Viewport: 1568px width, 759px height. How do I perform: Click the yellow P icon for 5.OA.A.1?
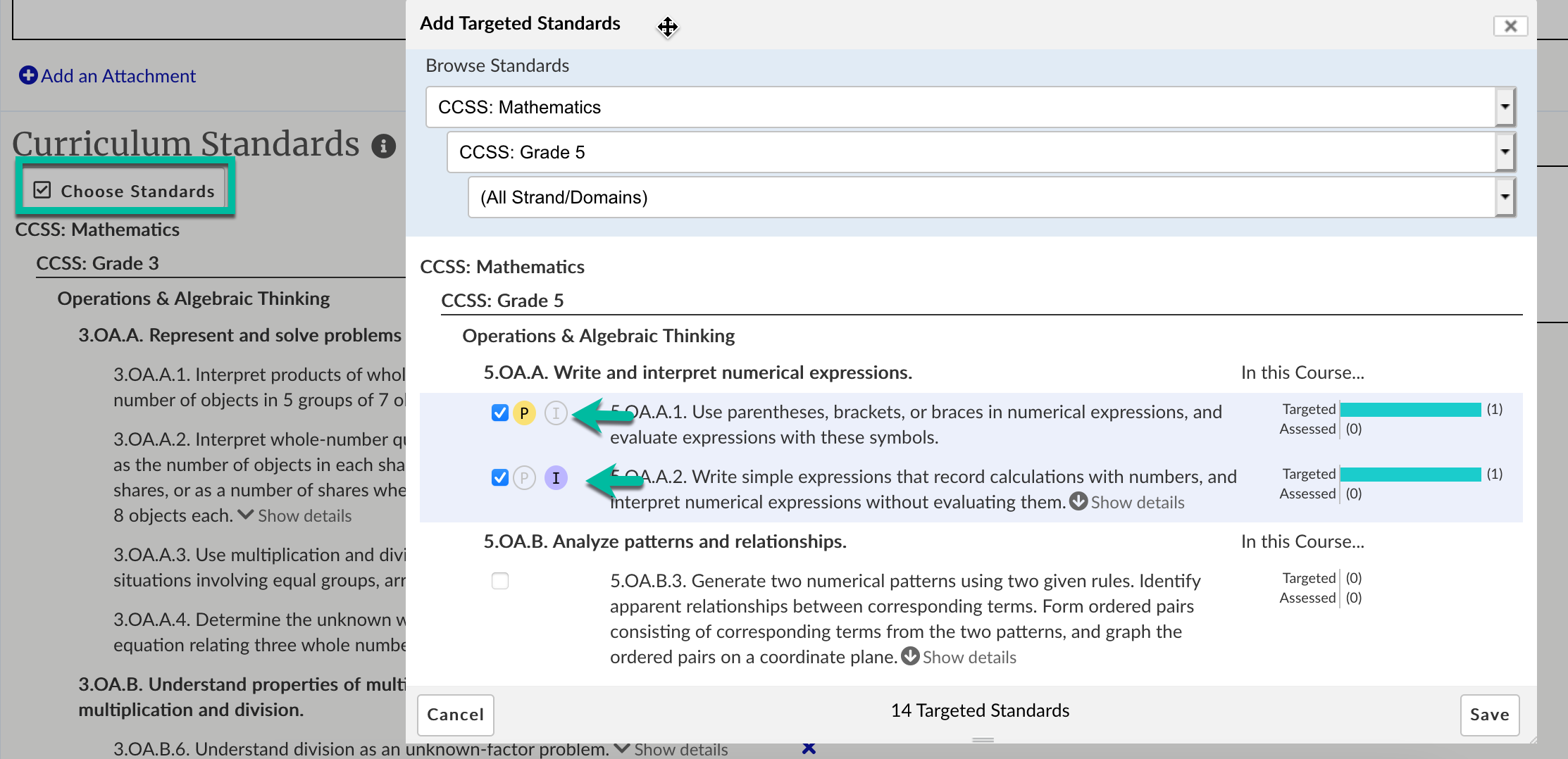(523, 413)
